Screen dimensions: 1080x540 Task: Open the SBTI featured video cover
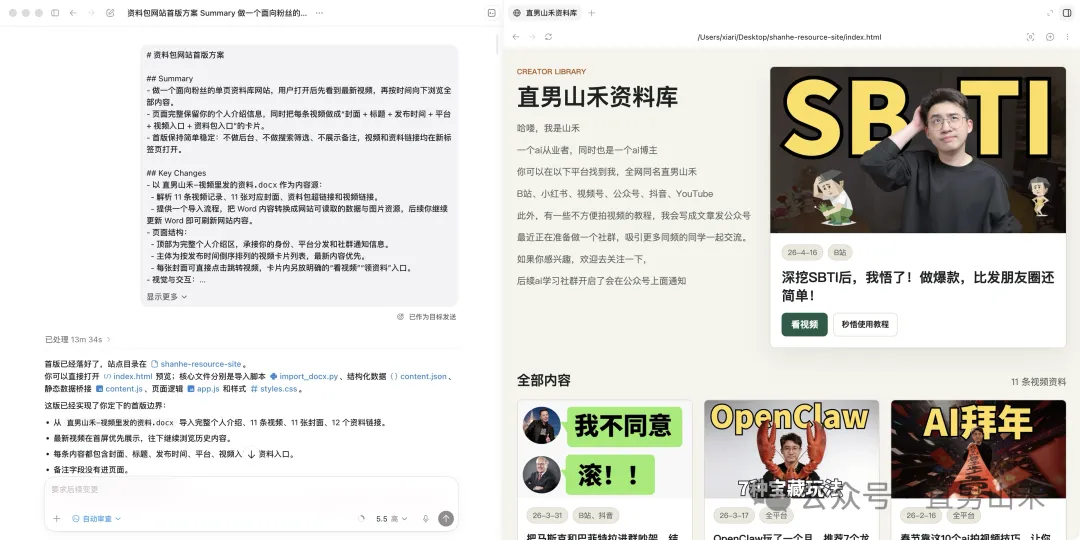917,149
